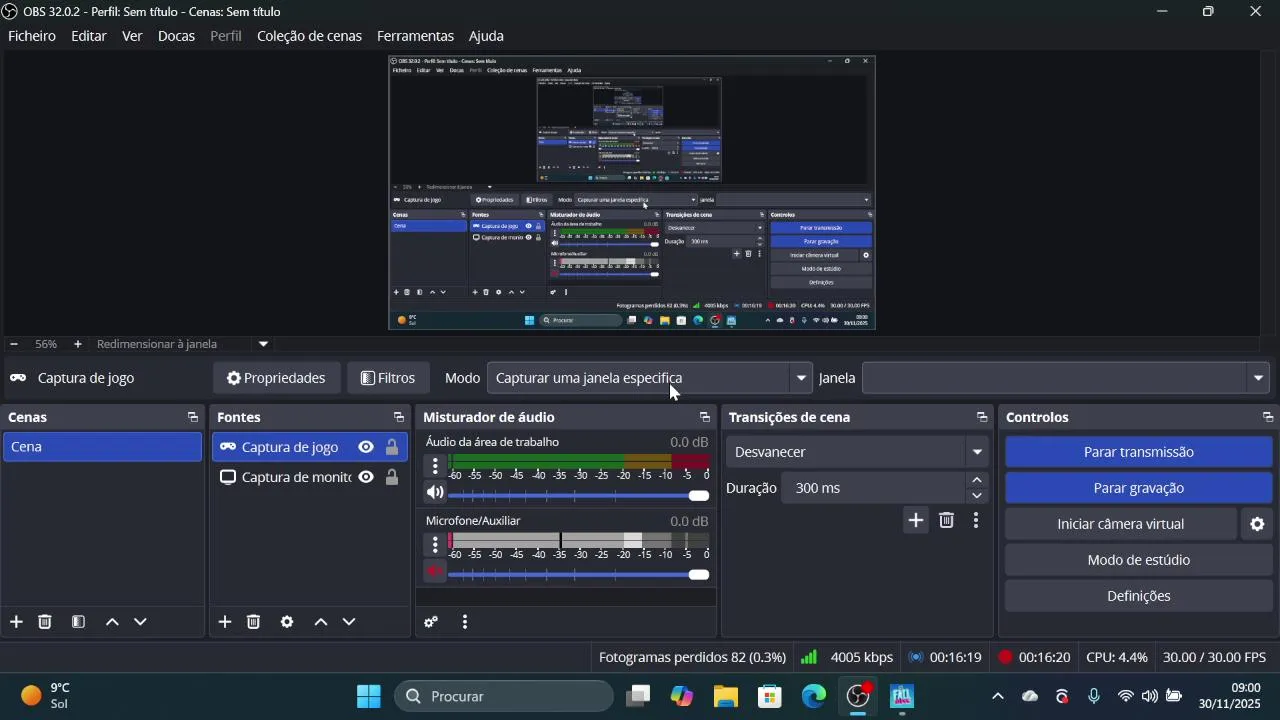Viewport: 1280px width, 720px height.
Task: Open the Ferramentas menu
Action: tap(415, 36)
